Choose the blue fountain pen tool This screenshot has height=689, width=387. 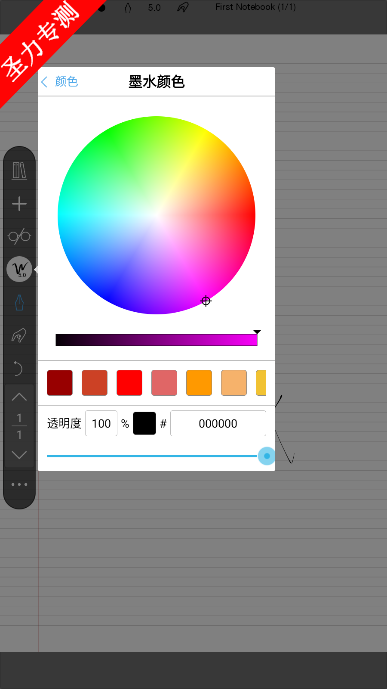pos(19,303)
